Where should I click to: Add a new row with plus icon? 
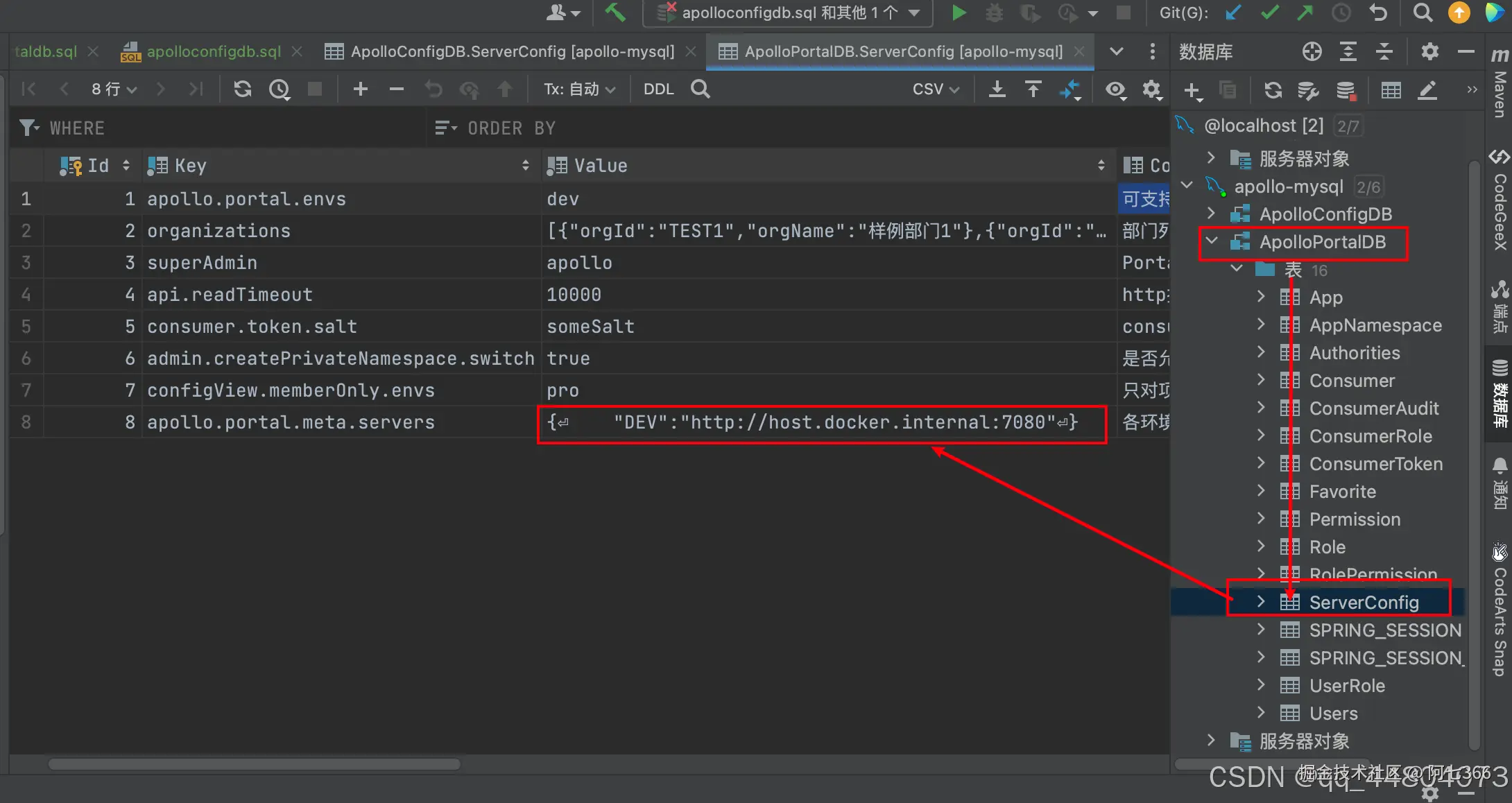(x=360, y=89)
